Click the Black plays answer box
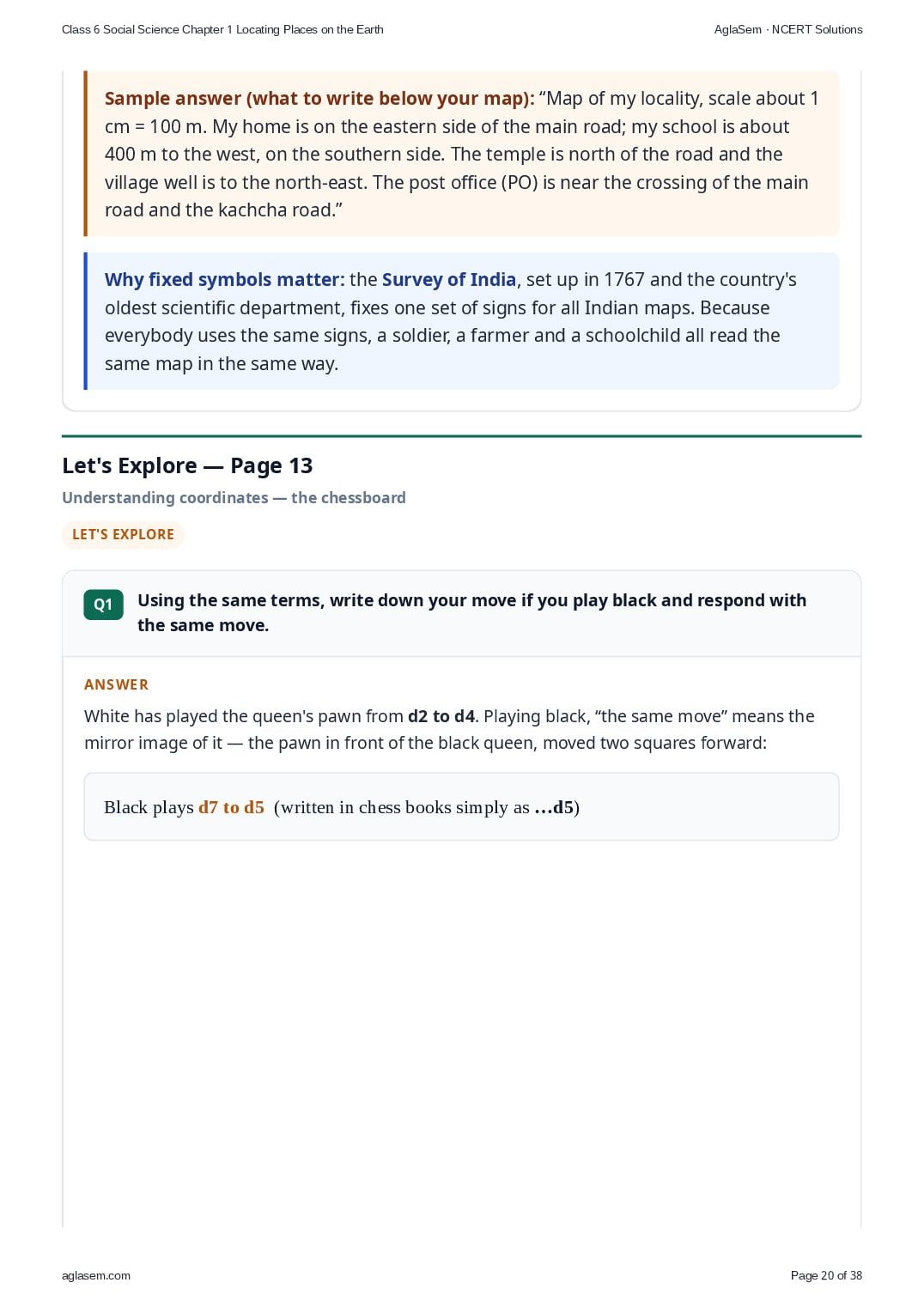Image resolution: width=924 pixels, height=1307 pixels. [x=461, y=806]
